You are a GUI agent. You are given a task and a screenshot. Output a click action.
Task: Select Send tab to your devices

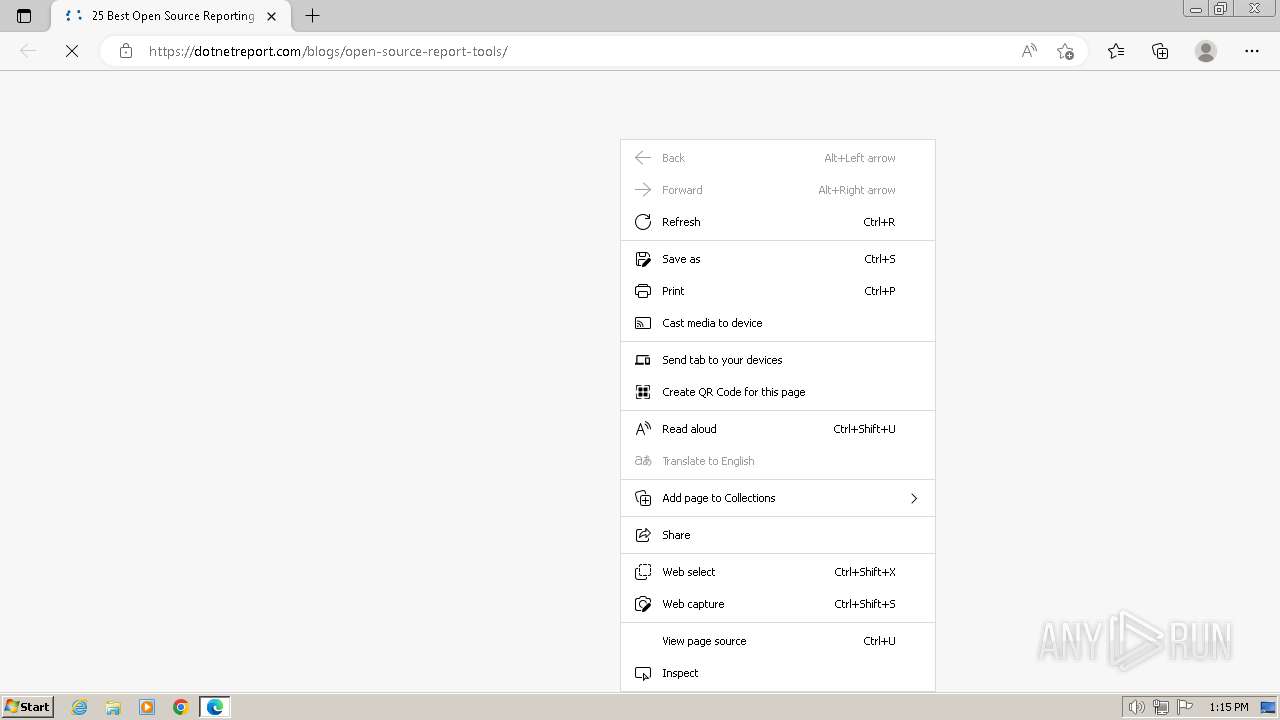[778, 360]
